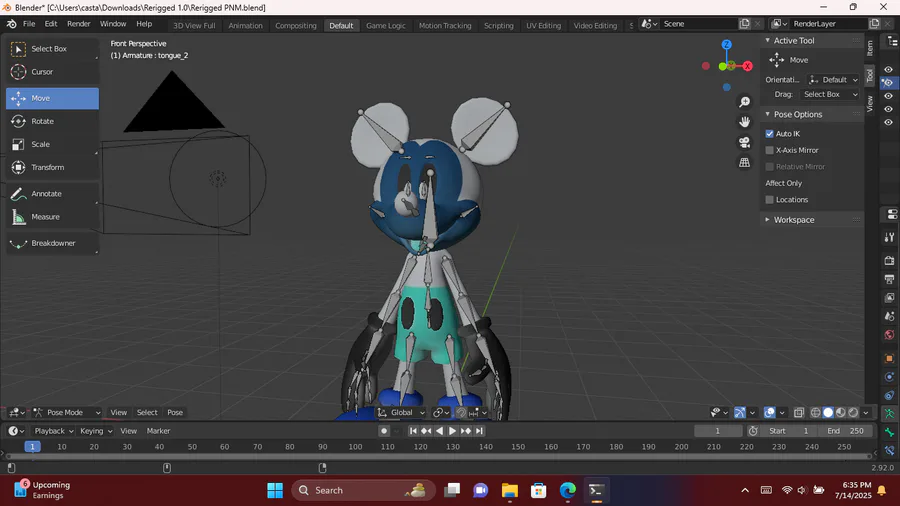
Task: Toggle the last eye visibility icon in outliner
Action: [889, 122]
